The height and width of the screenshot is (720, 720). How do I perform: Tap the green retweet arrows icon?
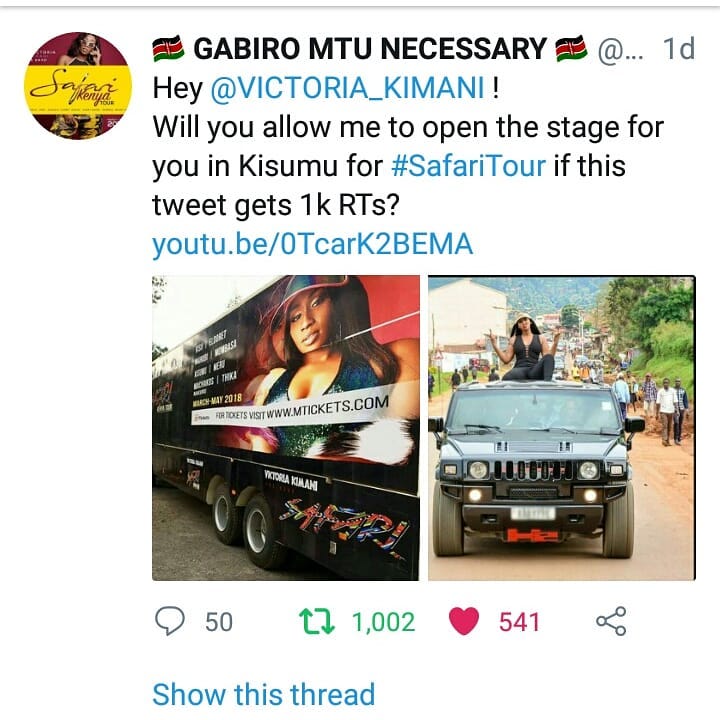tap(317, 621)
